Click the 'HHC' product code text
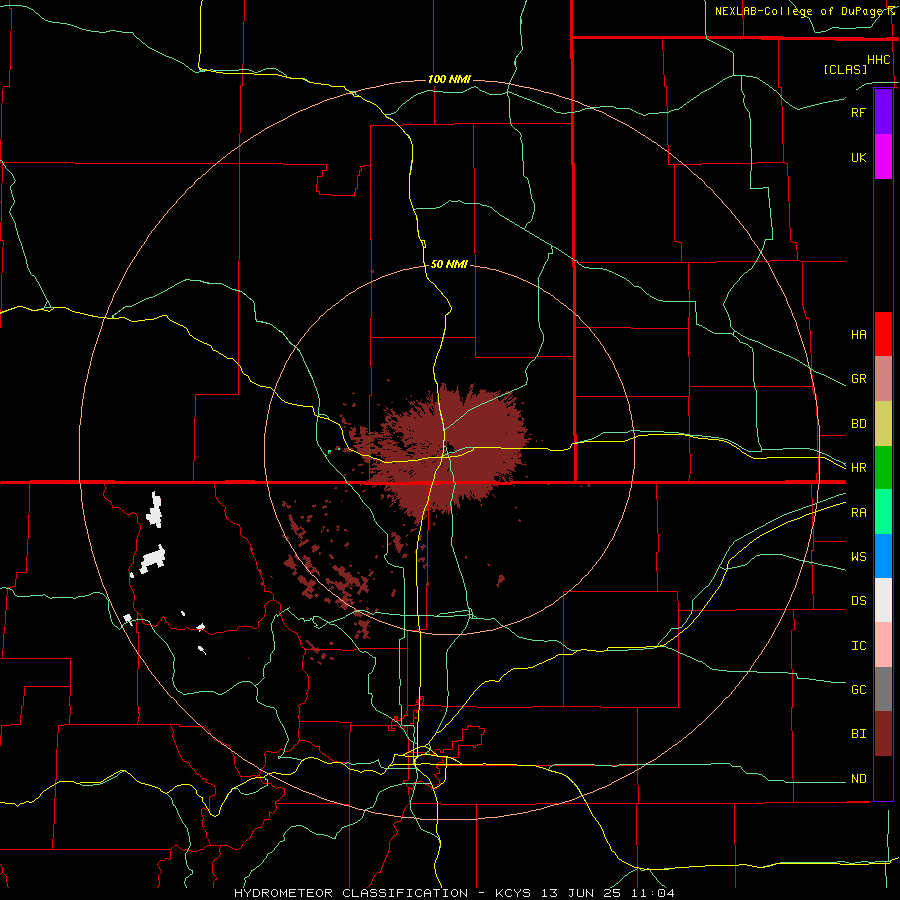 [878, 60]
